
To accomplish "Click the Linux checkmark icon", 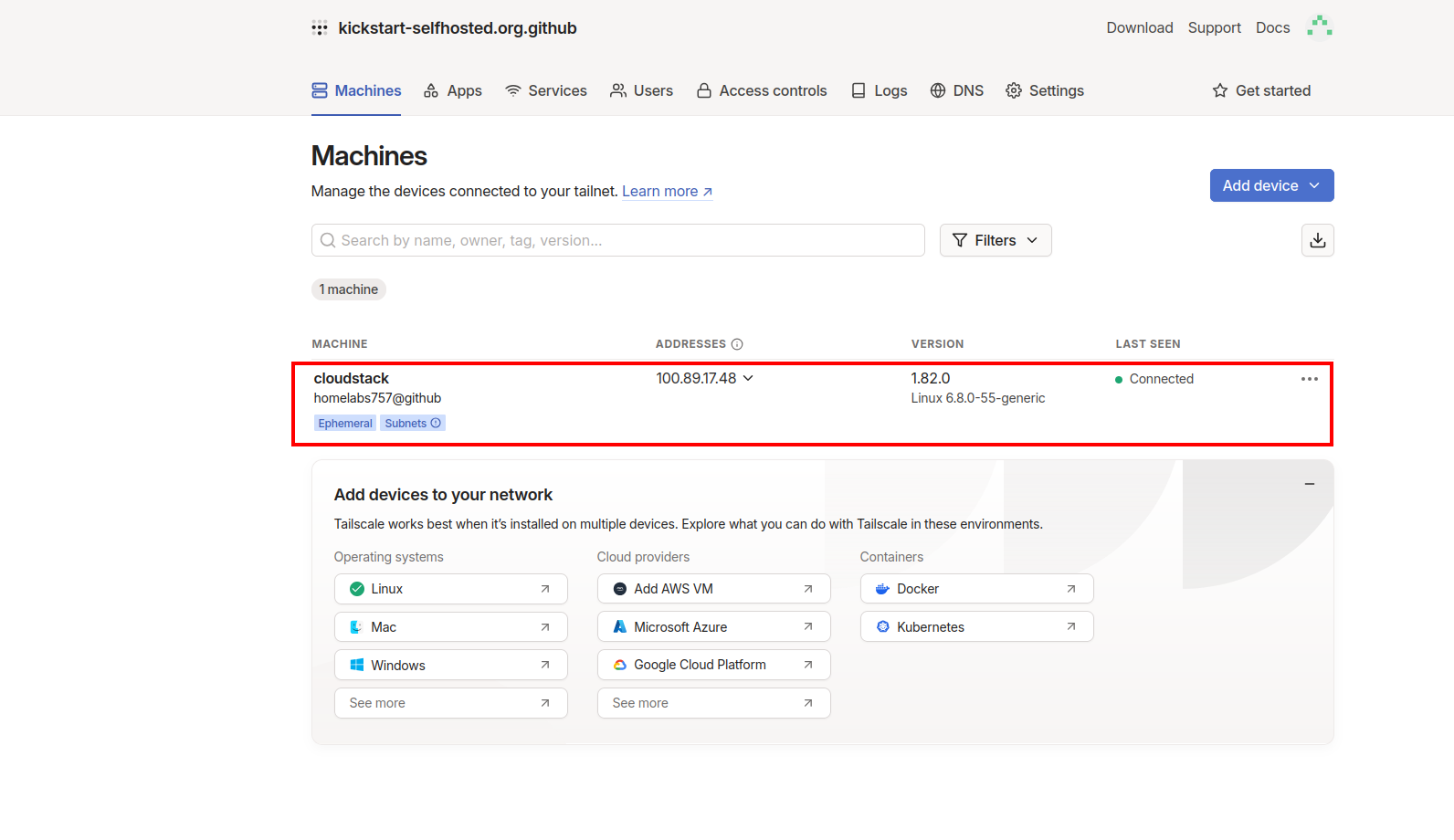I will 357,589.
